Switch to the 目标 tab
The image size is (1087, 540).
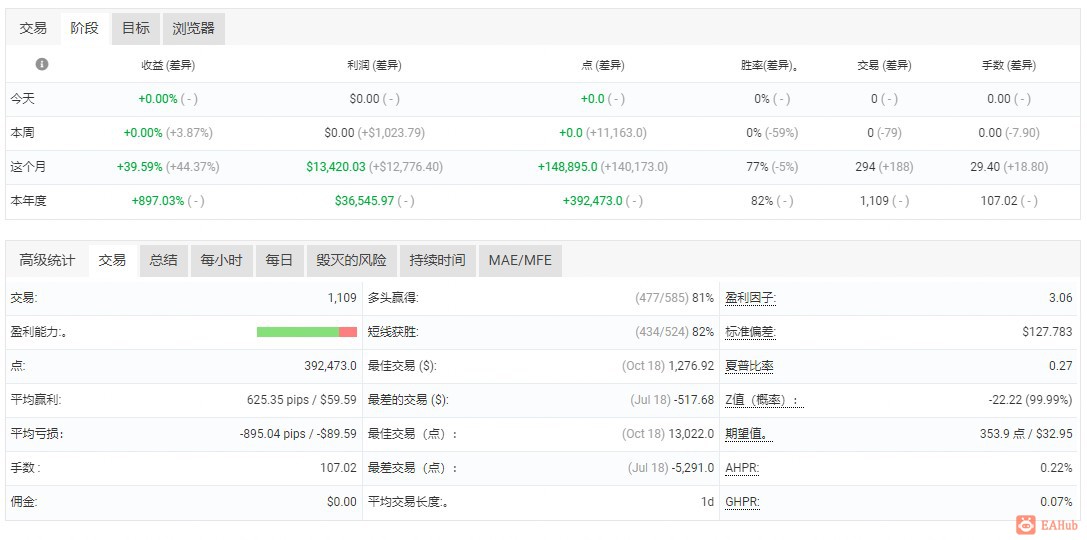[136, 28]
